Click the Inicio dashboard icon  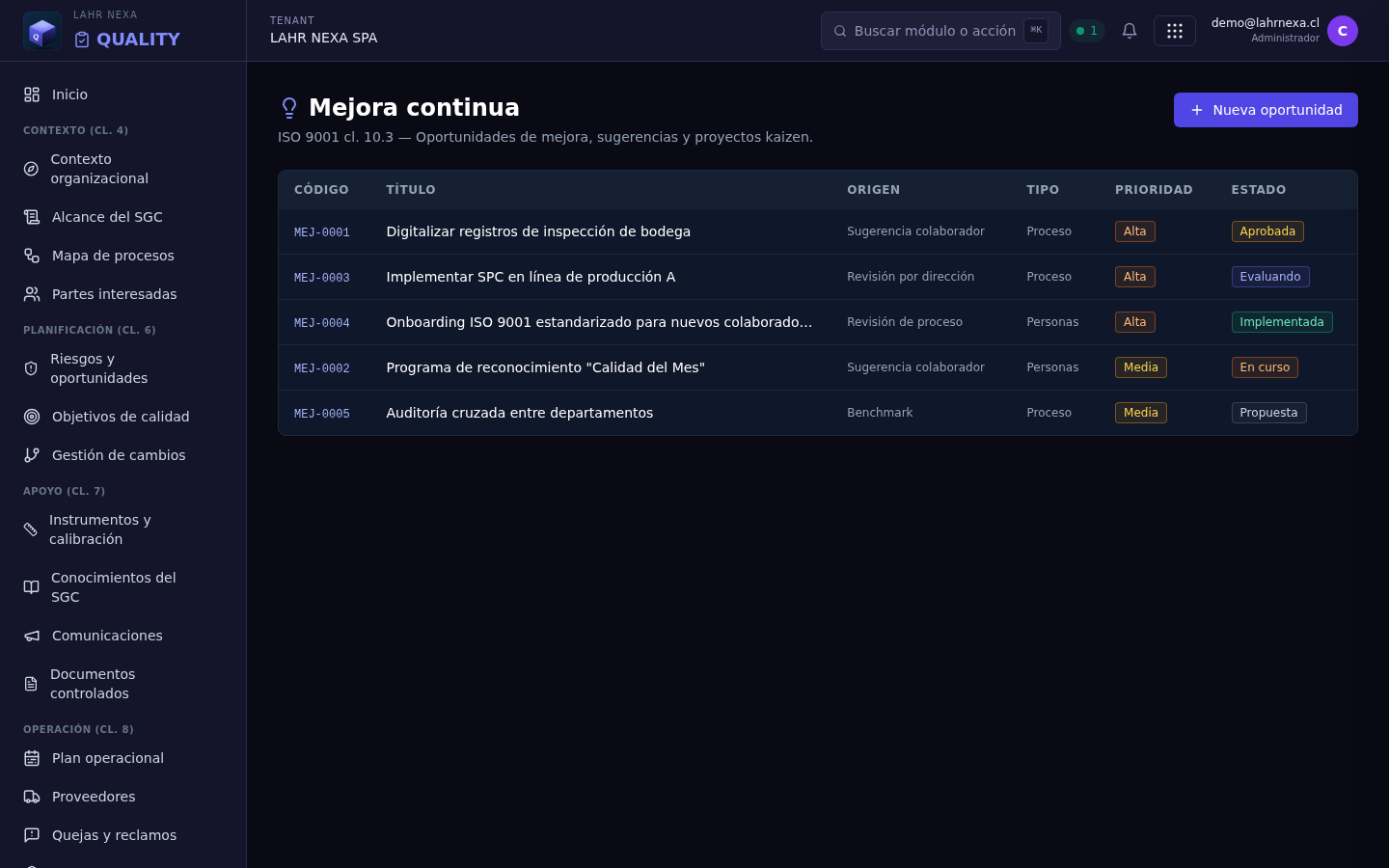pos(32,95)
